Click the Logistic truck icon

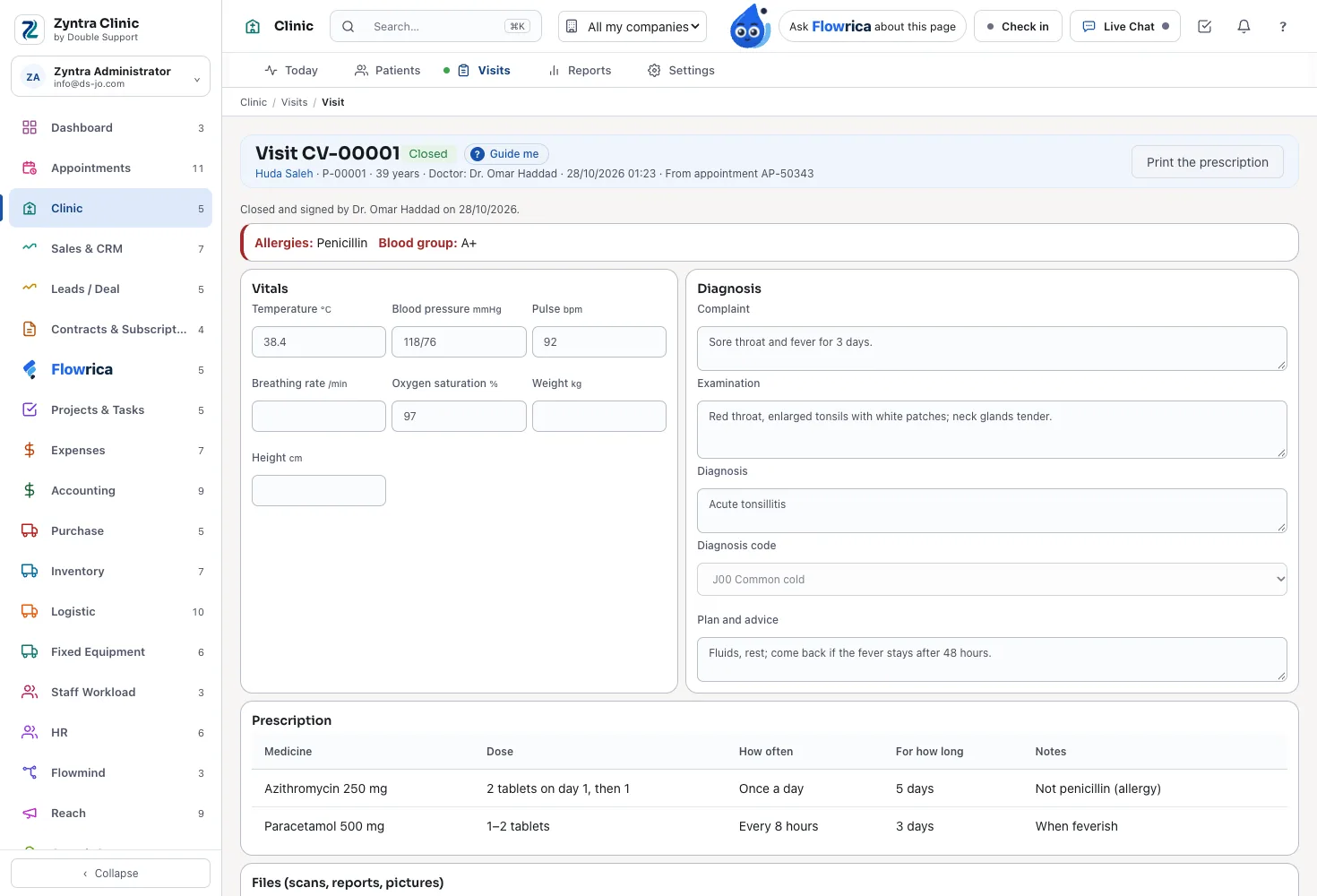coord(30,611)
